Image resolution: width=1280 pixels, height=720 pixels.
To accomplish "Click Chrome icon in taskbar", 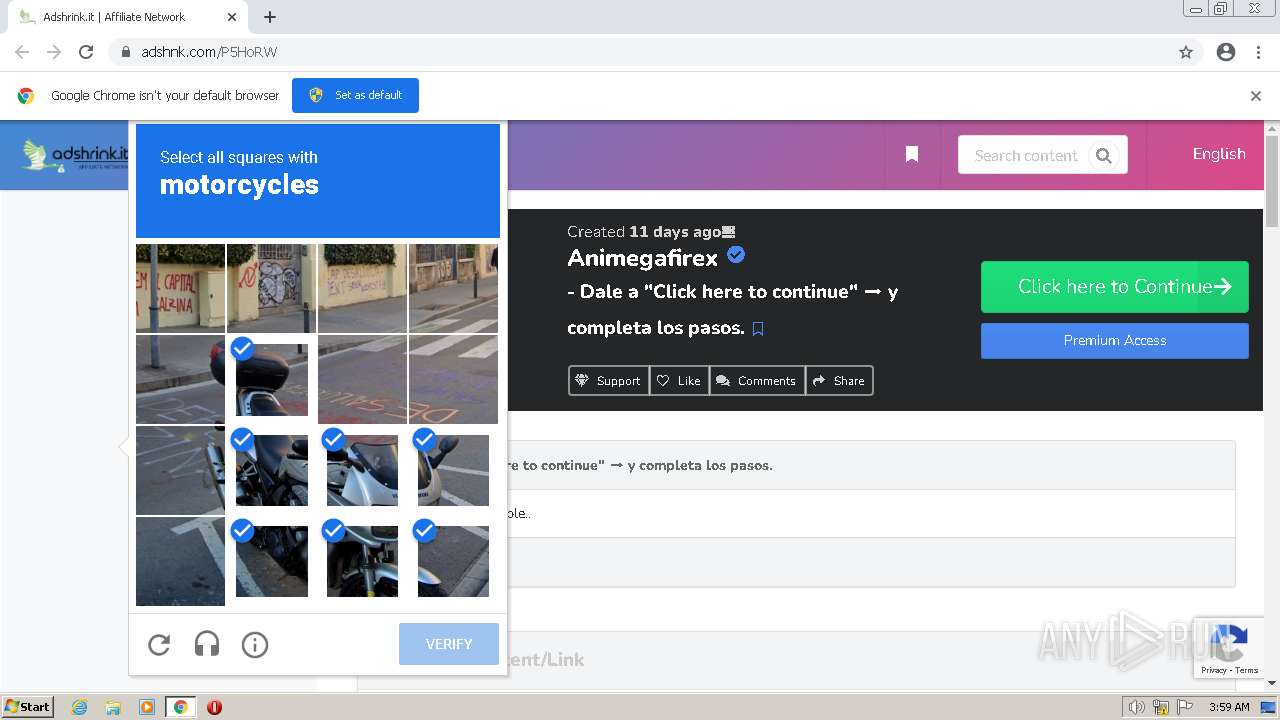I will [x=180, y=707].
